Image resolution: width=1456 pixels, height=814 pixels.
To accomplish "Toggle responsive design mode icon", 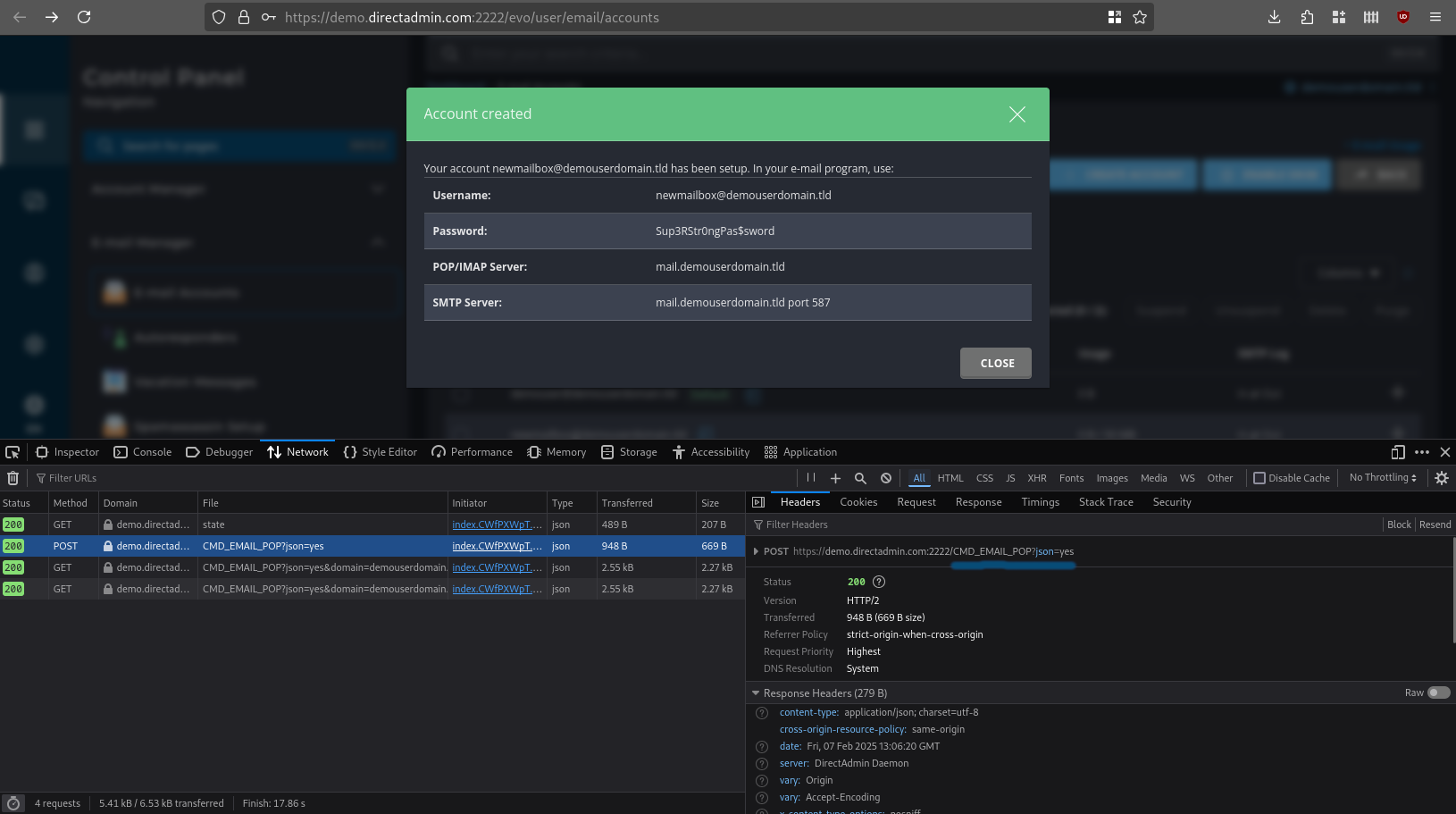I will tap(1398, 452).
